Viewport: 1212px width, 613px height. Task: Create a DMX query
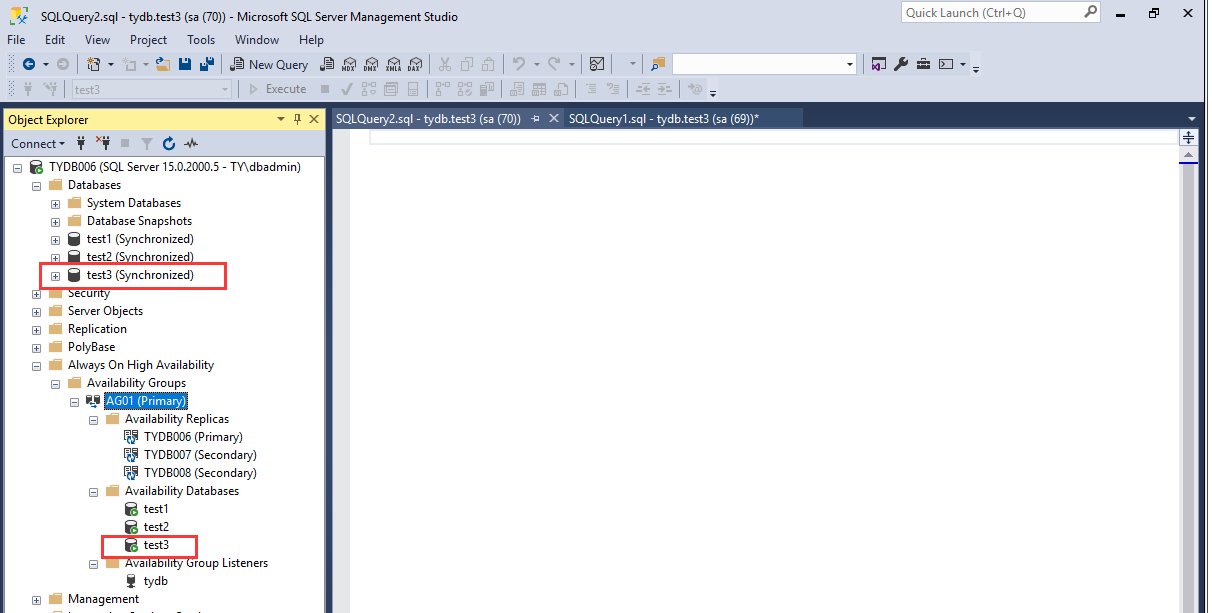[x=371, y=64]
